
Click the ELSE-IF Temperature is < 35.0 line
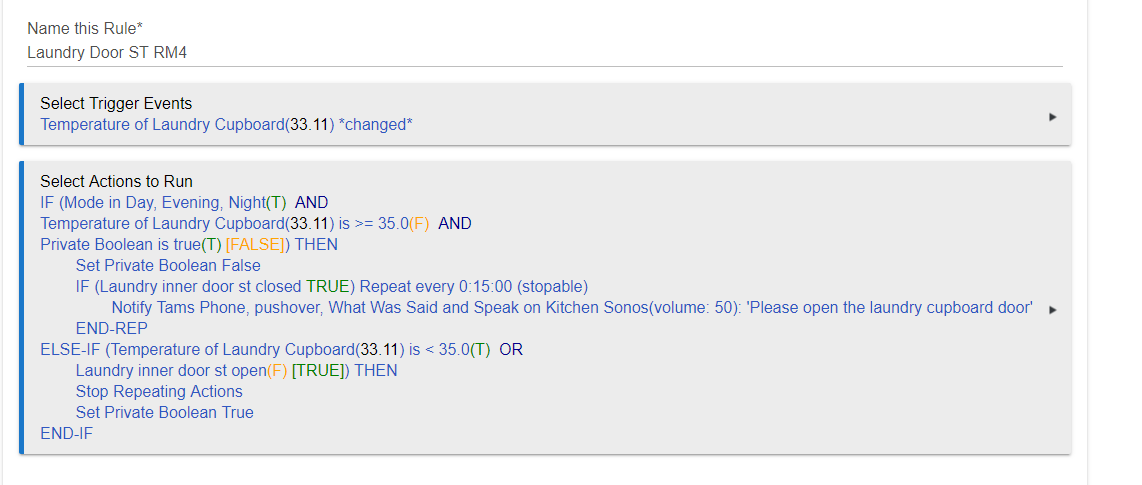(281, 350)
